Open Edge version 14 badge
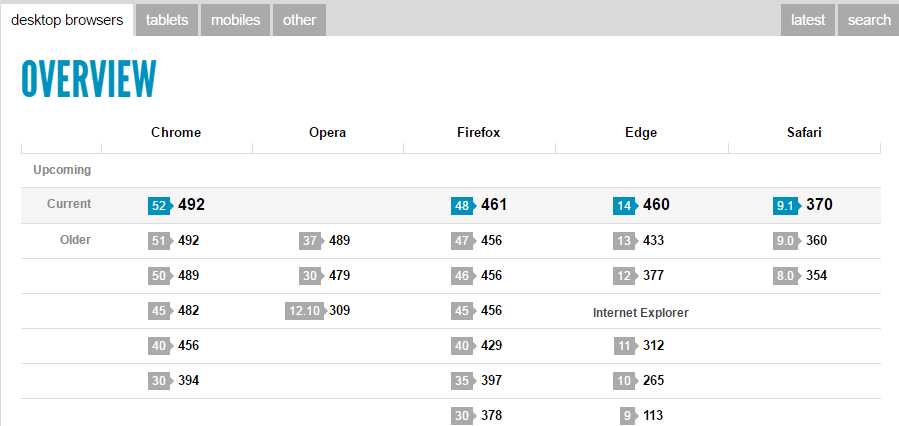 (x=625, y=206)
